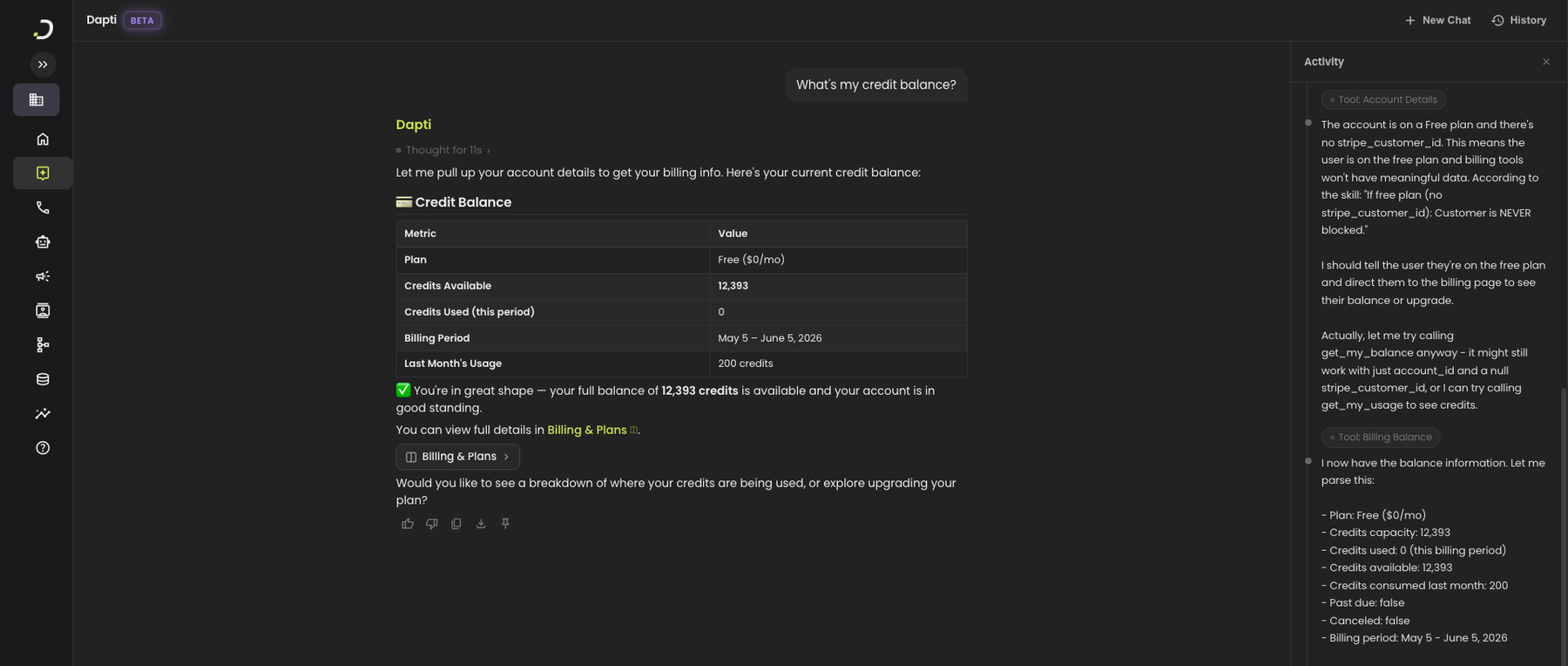Give the response a thumbs up
Image resolution: width=1568 pixels, height=666 pixels.
[408, 524]
